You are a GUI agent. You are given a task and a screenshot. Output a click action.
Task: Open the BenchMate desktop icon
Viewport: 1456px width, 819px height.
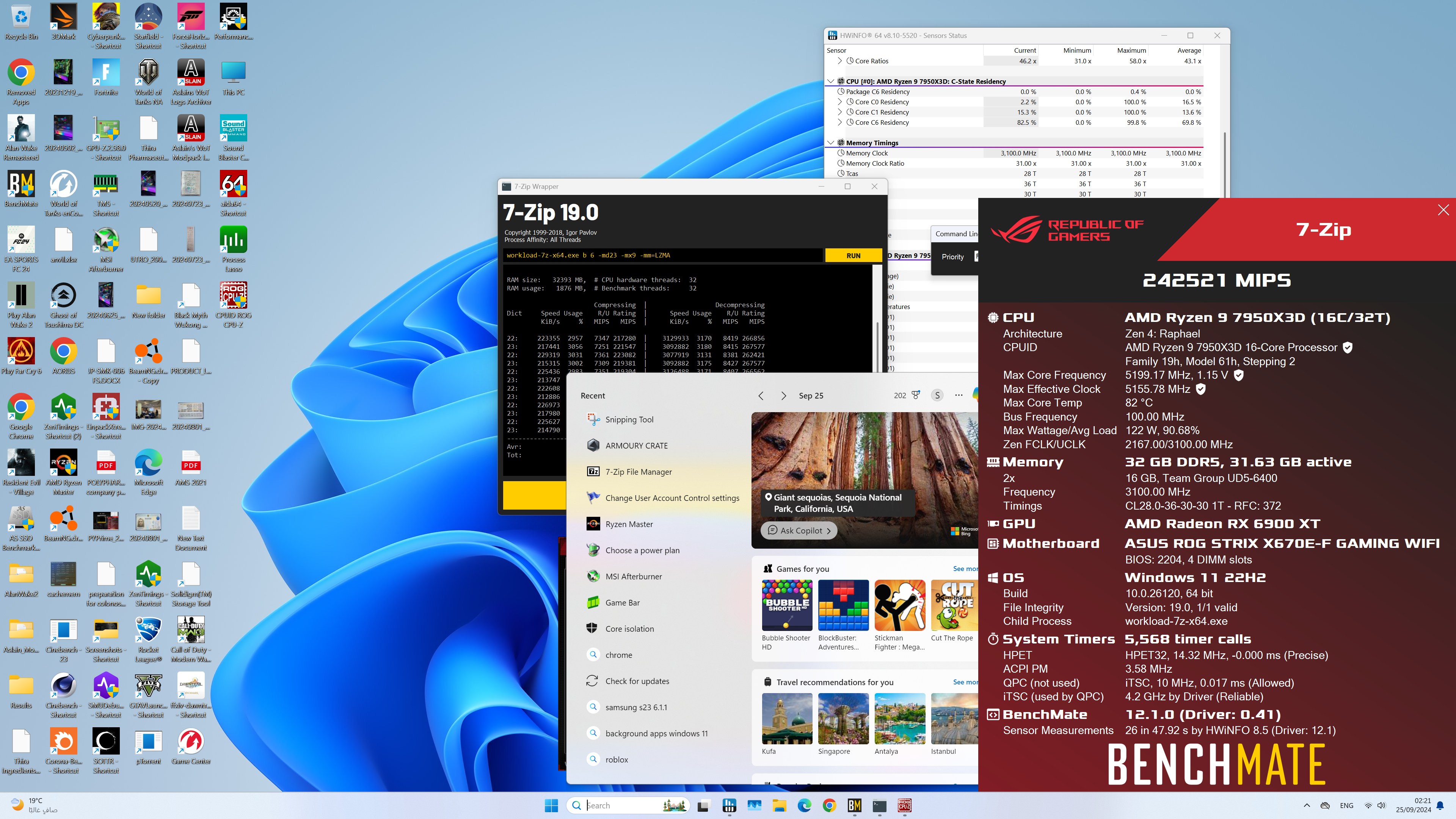(21, 189)
